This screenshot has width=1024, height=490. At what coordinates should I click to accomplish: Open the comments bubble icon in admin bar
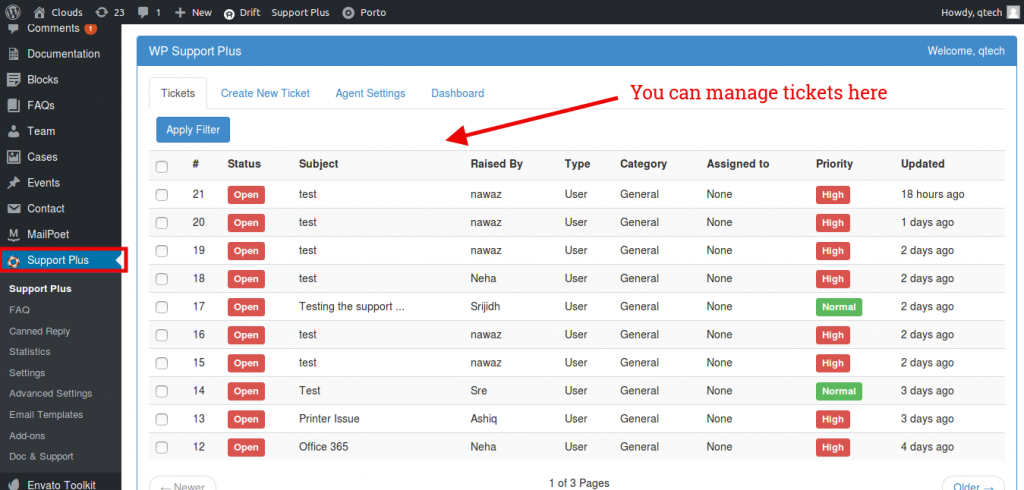click(144, 13)
